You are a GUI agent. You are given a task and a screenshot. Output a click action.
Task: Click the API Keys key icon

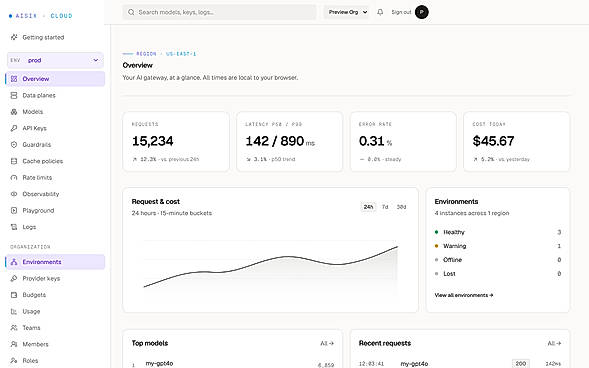pos(14,128)
